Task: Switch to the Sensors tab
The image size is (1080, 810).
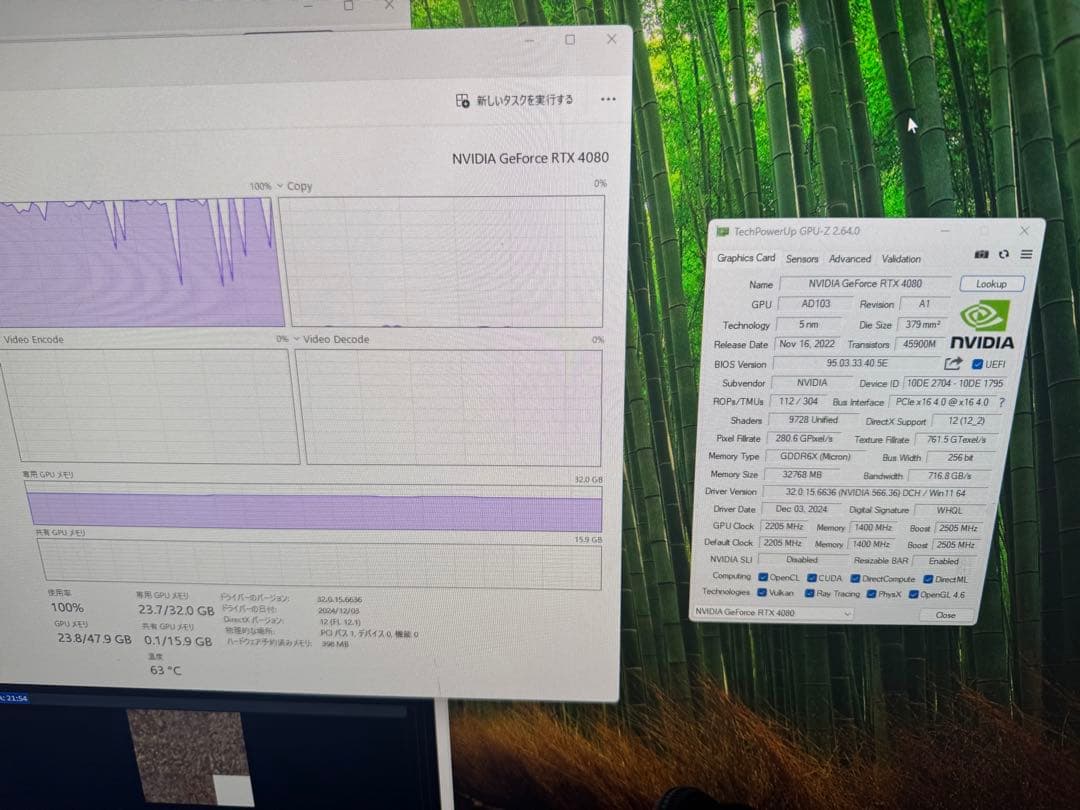Action: point(801,259)
